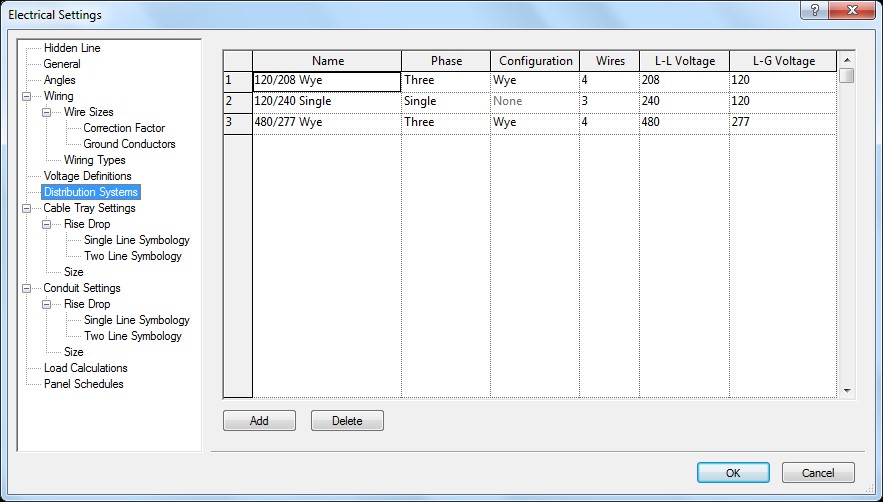
Task: Open Panel Schedules settings
Action: click(83, 384)
